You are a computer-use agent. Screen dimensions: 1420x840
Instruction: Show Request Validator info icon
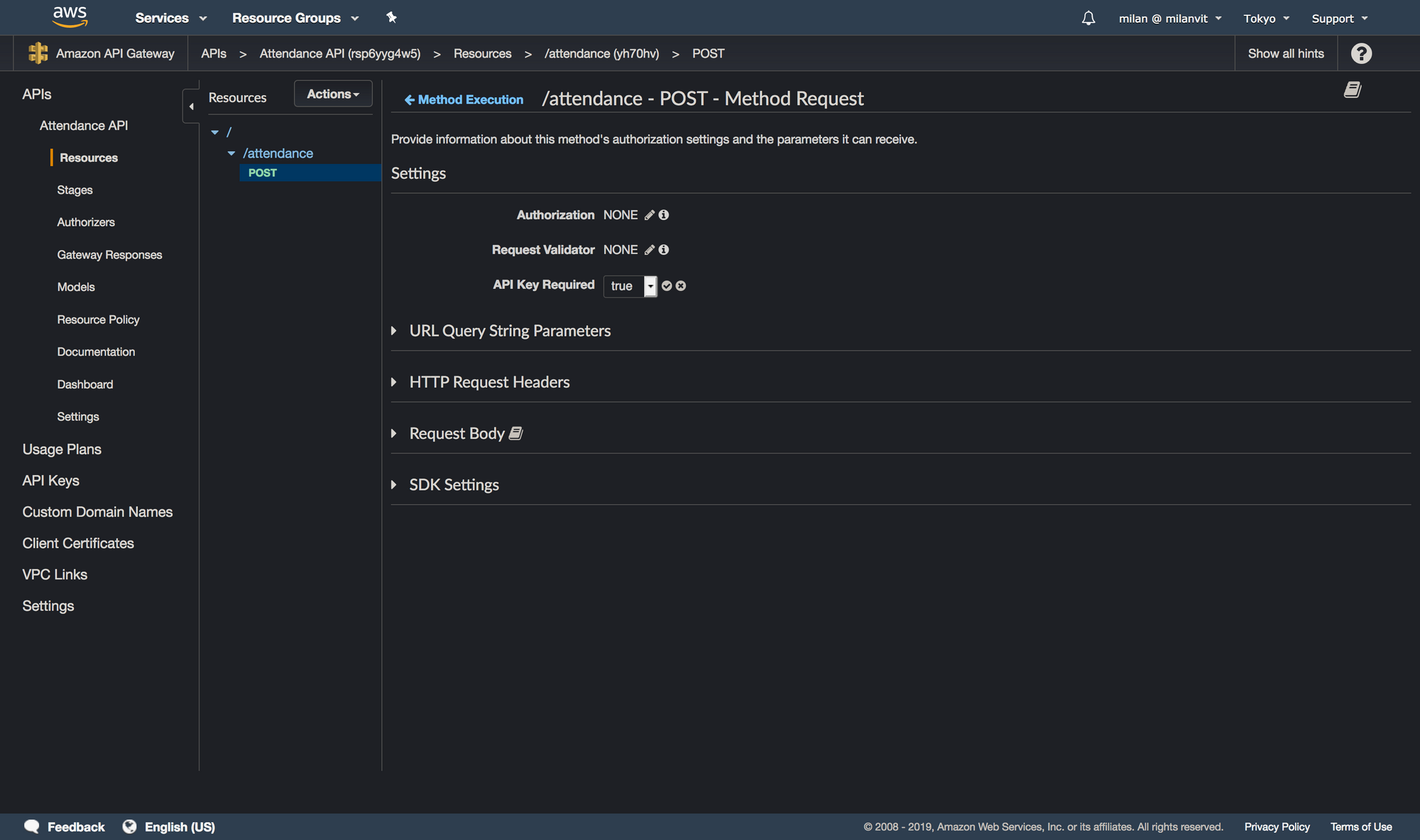click(x=664, y=250)
